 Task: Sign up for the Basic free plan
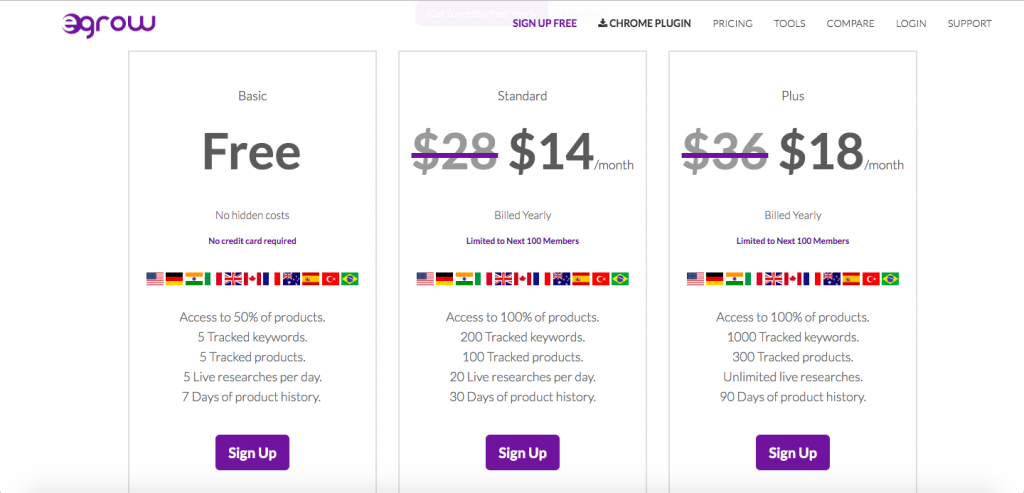[252, 453]
